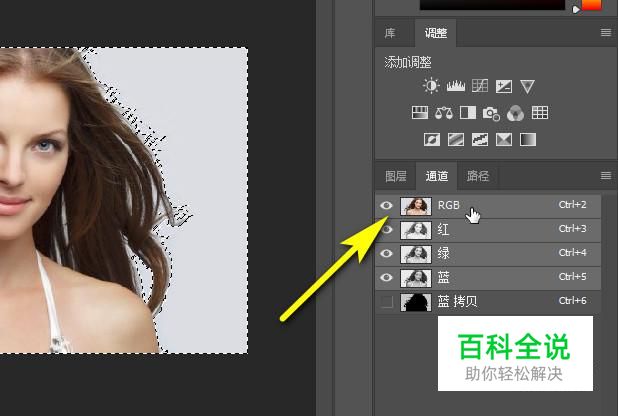Click the 蓝 拷贝 channel thumbnail
The height and width of the screenshot is (416, 618).
tap(416, 302)
